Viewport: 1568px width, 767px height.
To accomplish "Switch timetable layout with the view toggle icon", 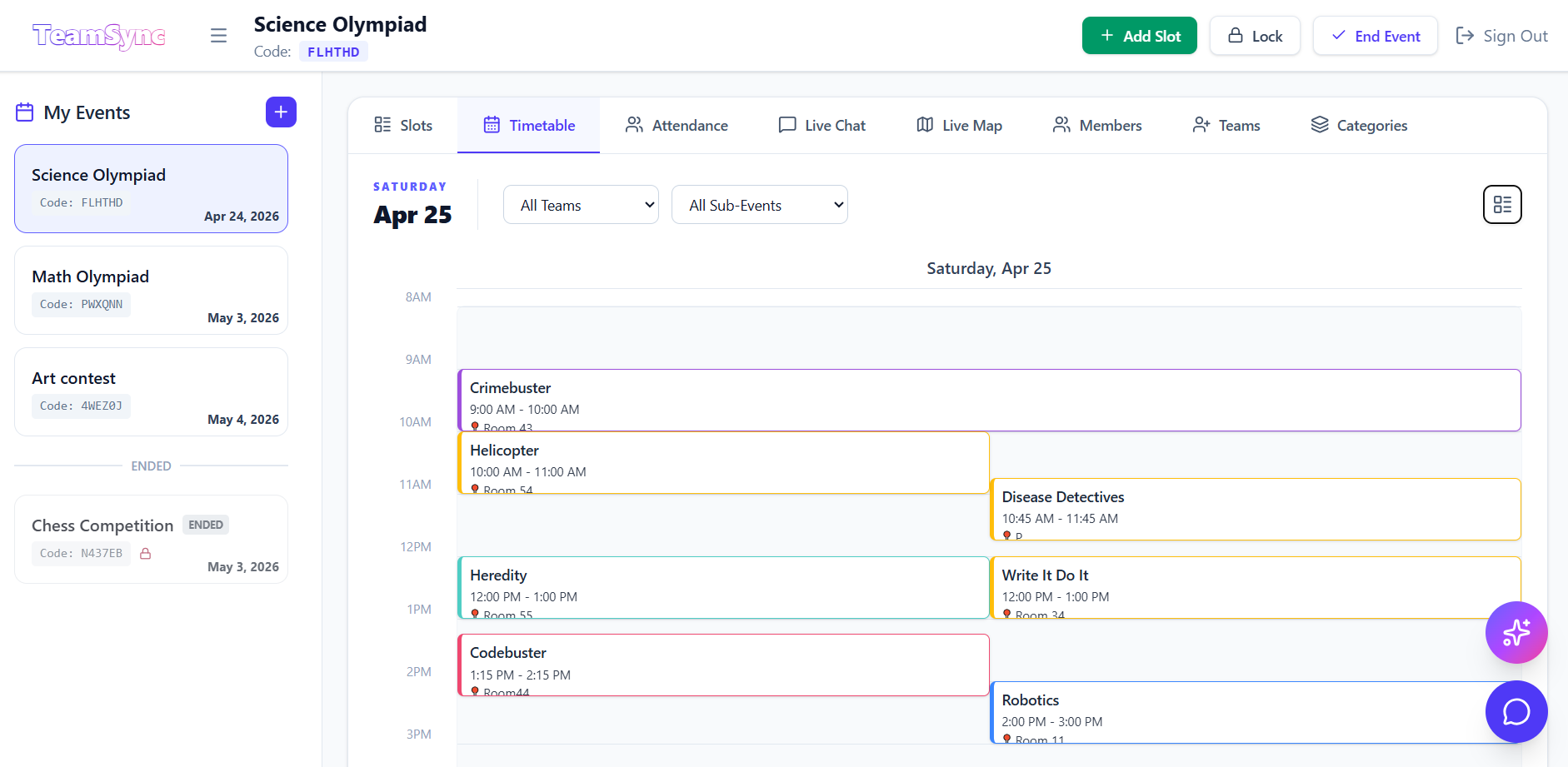I will coord(1502,205).
